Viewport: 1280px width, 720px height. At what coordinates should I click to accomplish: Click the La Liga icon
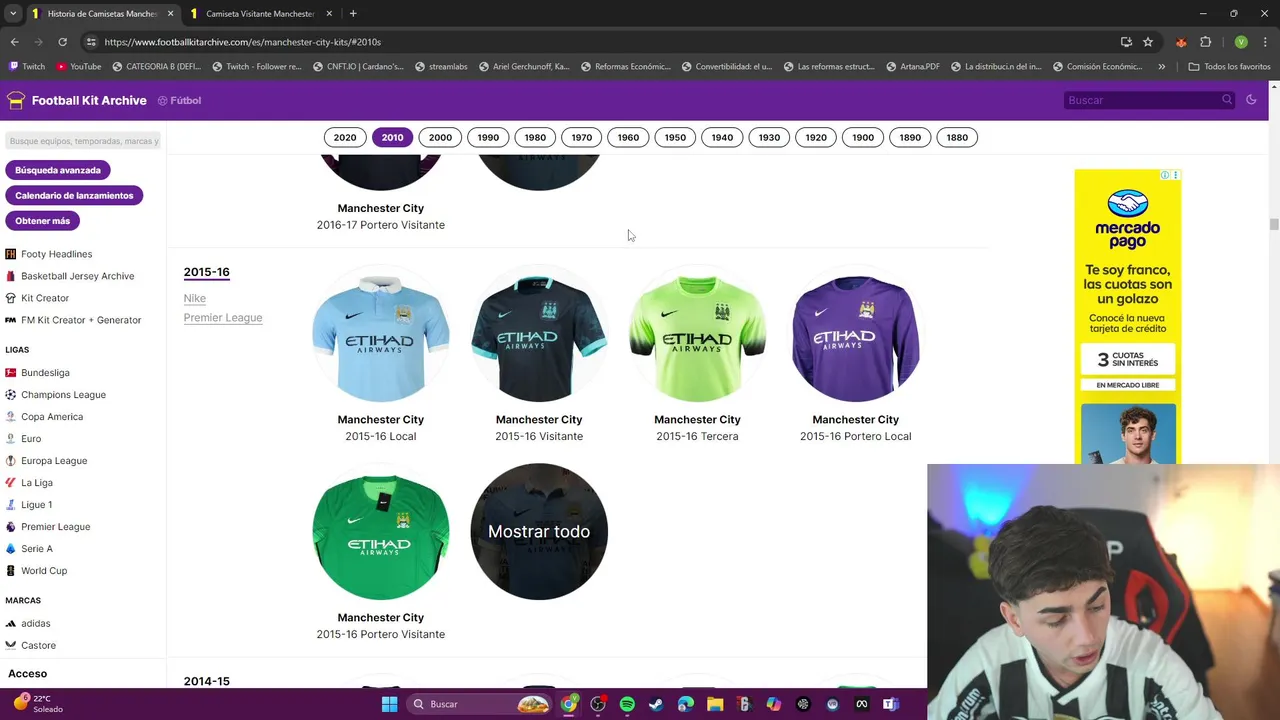pos(11,482)
